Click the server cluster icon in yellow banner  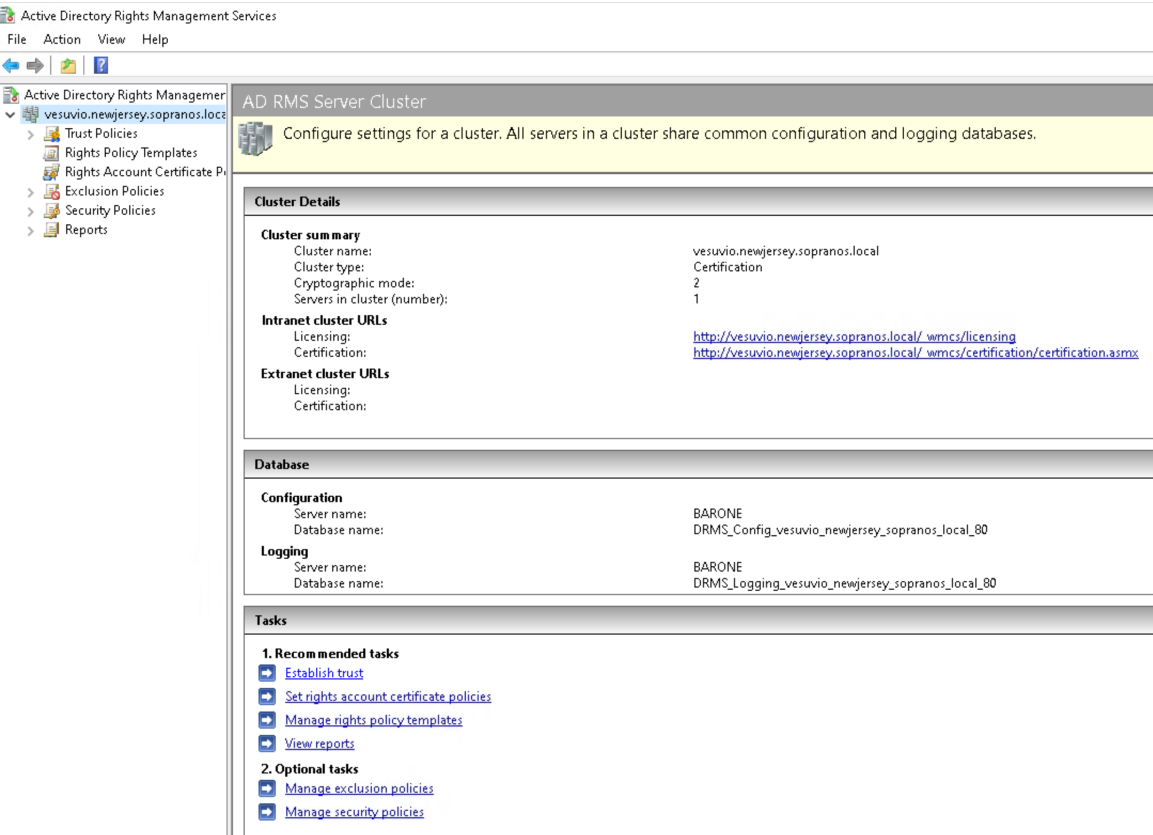(x=256, y=138)
